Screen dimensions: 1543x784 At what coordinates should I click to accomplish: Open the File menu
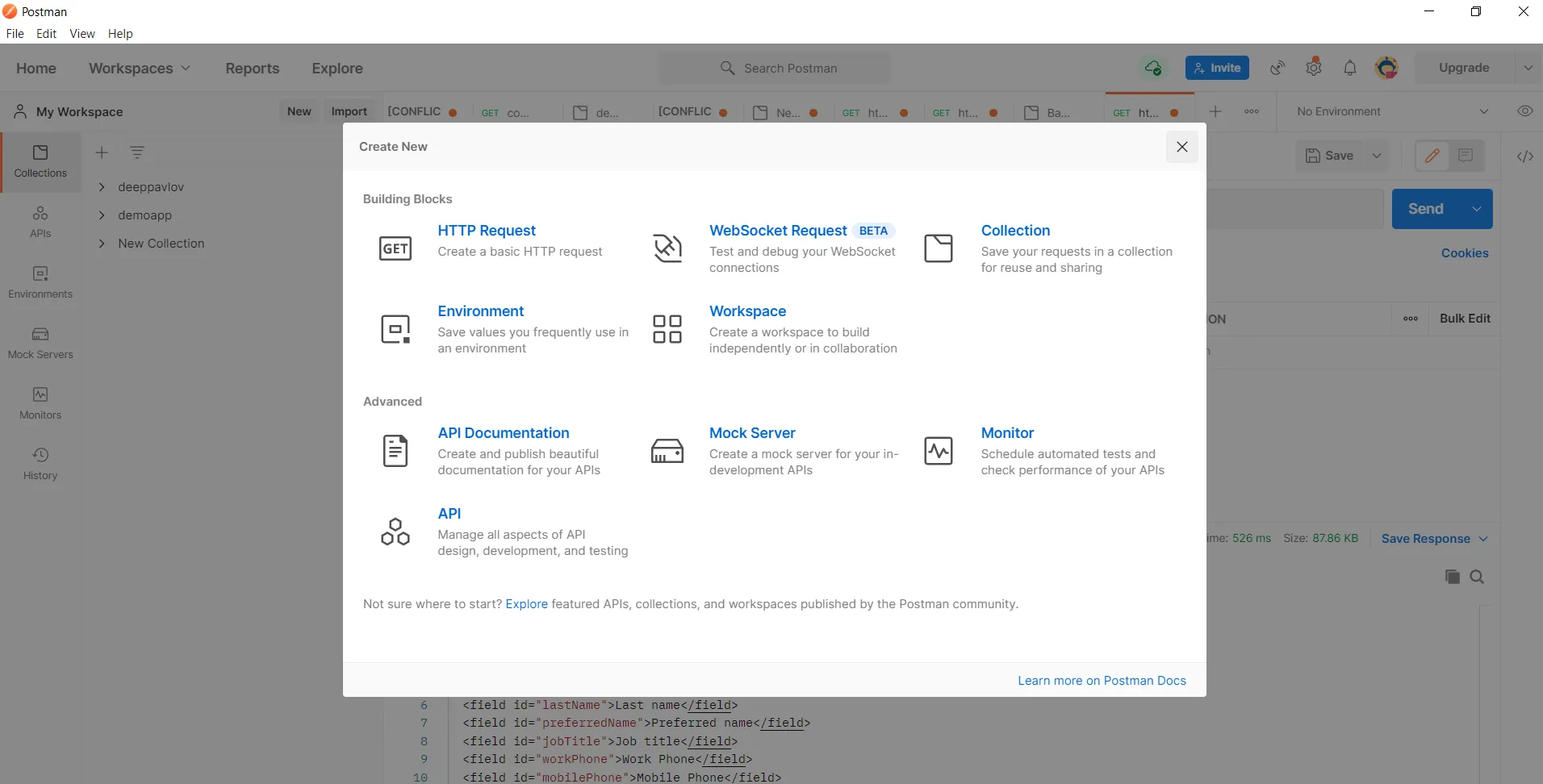tap(15, 34)
